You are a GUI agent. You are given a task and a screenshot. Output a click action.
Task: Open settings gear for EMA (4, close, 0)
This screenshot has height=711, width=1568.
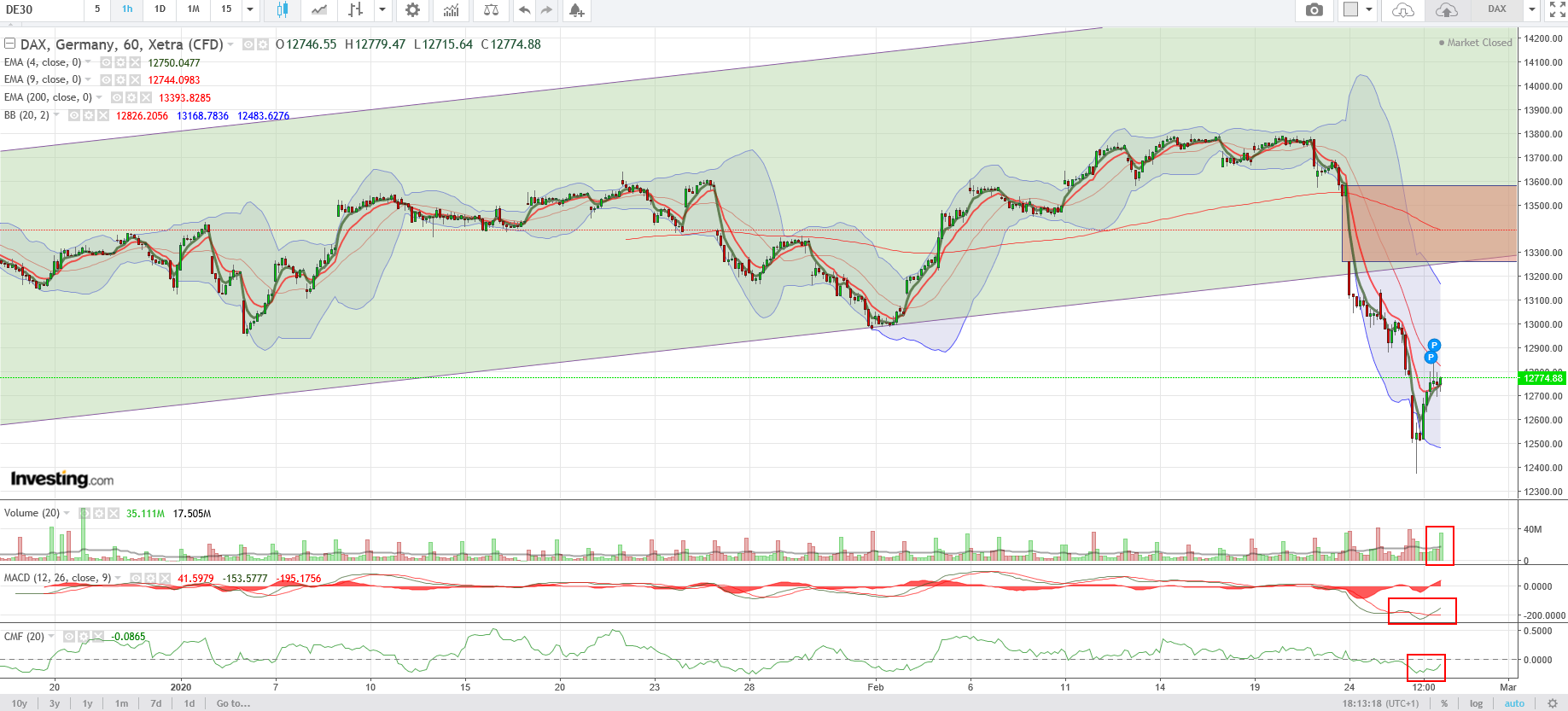coord(120,62)
